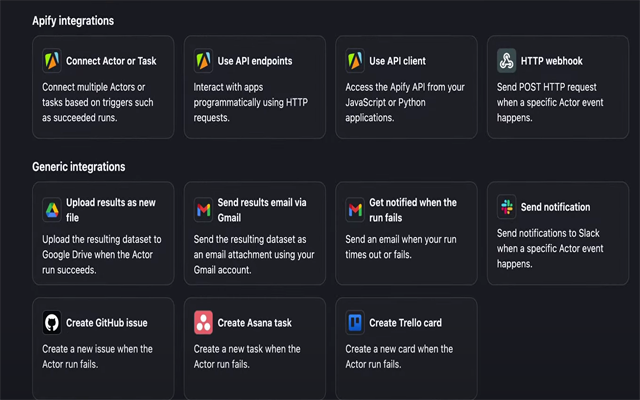Choose Send results email via Gmail title
The height and width of the screenshot is (400, 640).
pyautogui.click(x=262, y=210)
